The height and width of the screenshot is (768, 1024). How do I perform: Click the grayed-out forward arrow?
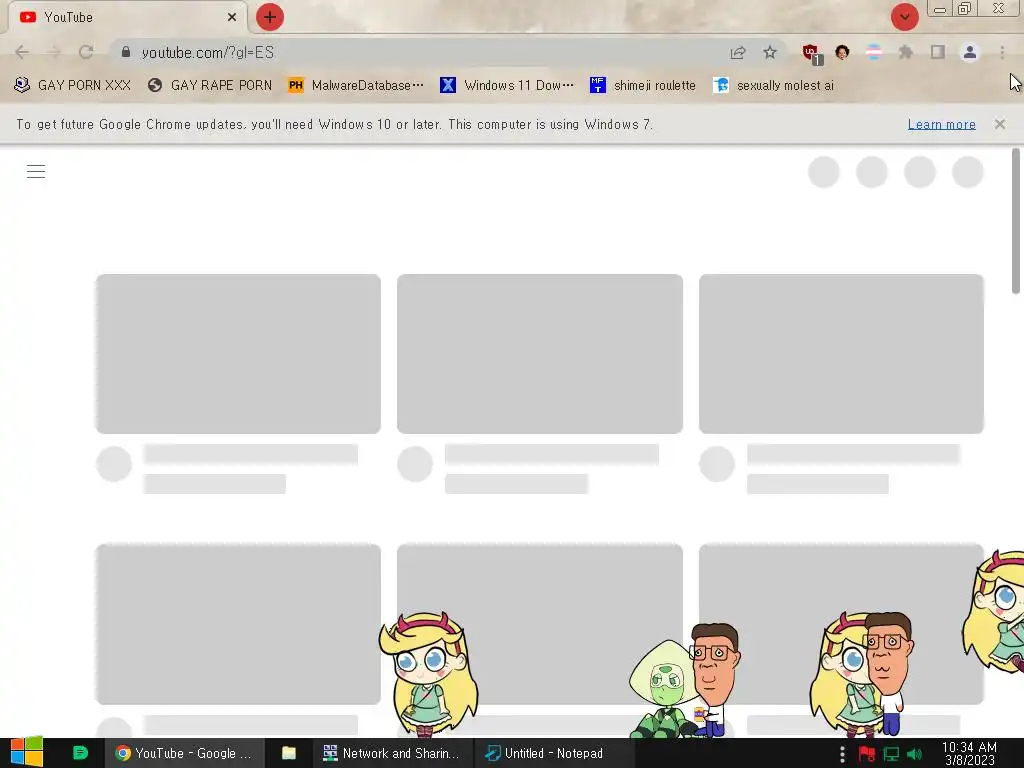coord(54,52)
